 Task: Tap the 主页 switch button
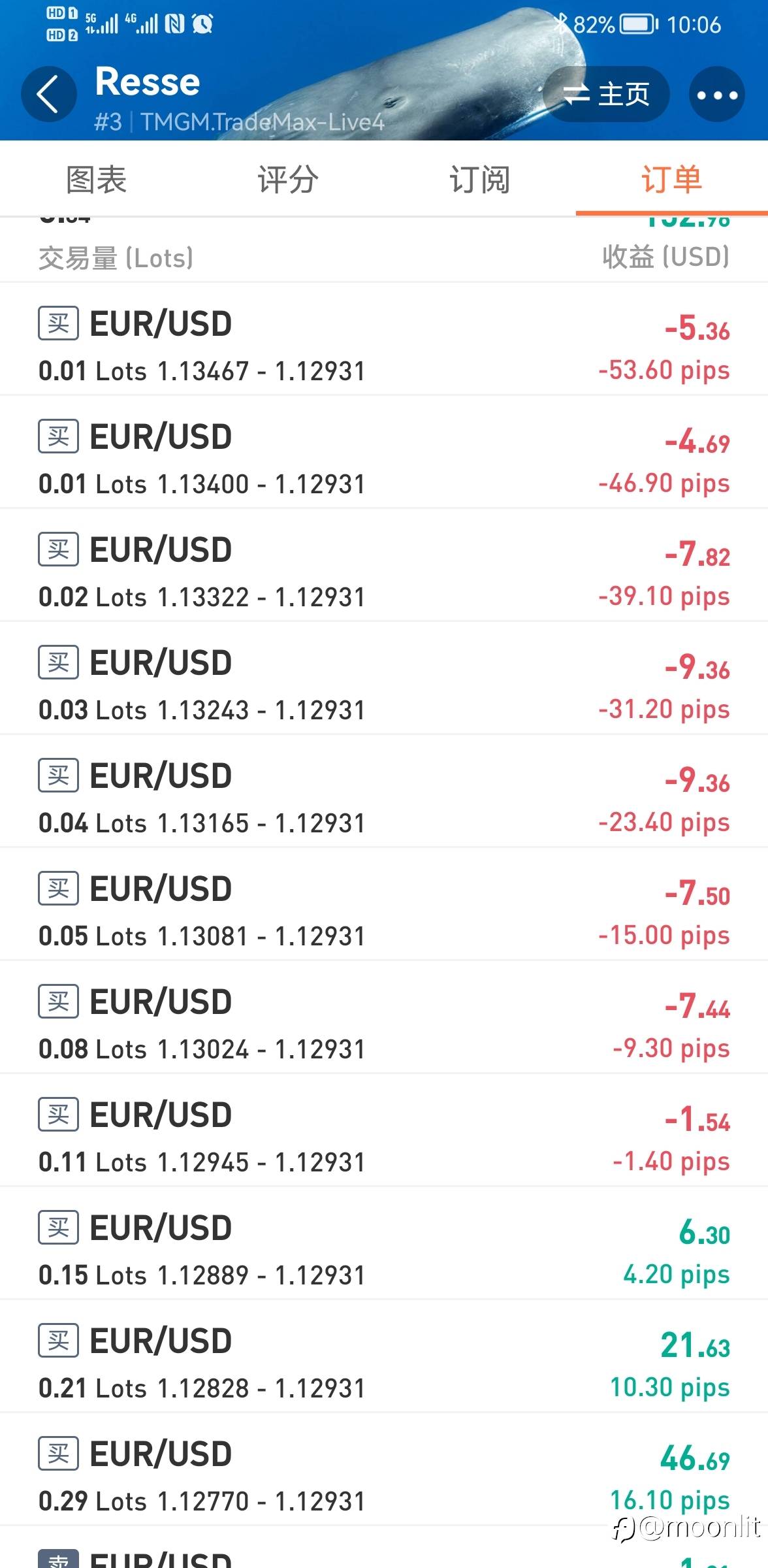pyautogui.click(x=606, y=94)
